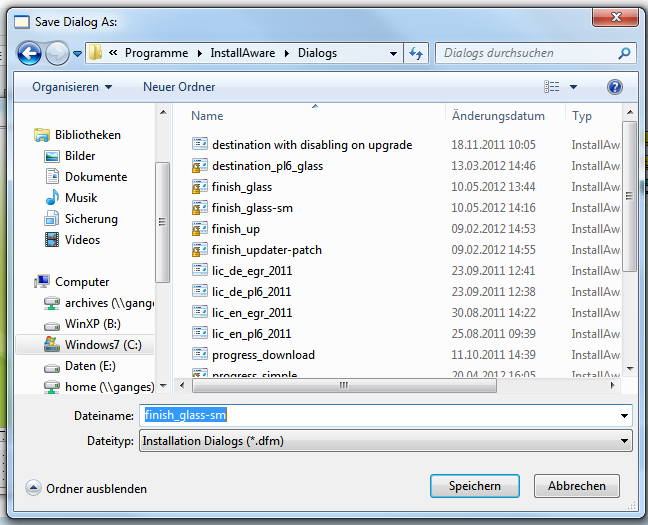Click the folder icon in address bar
This screenshot has height=525, width=648.
pyautogui.click(x=95, y=52)
